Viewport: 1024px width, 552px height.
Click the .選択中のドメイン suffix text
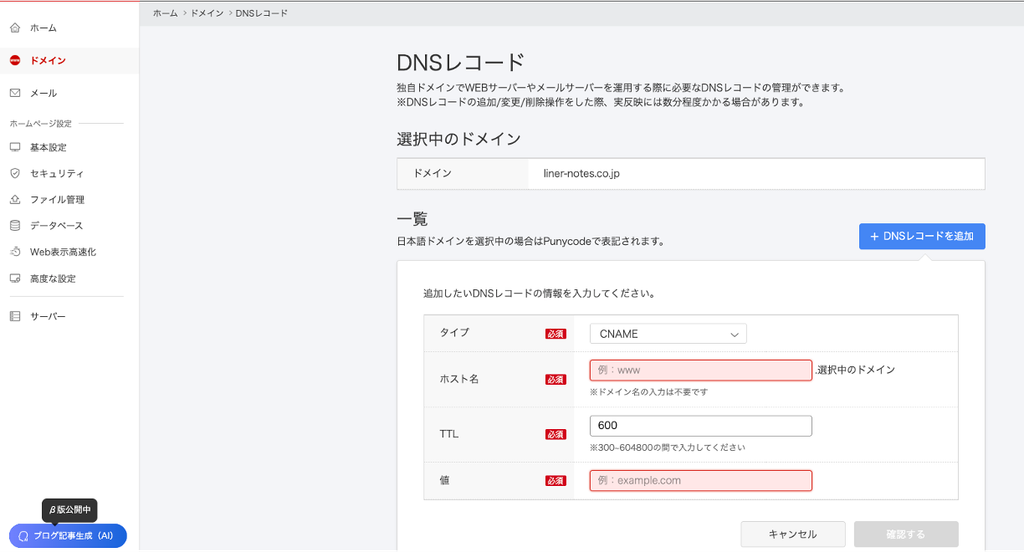(x=856, y=370)
